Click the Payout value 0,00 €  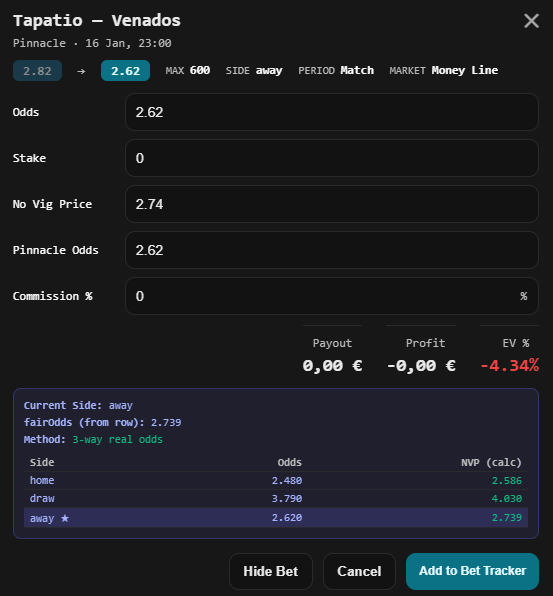click(332, 366)
